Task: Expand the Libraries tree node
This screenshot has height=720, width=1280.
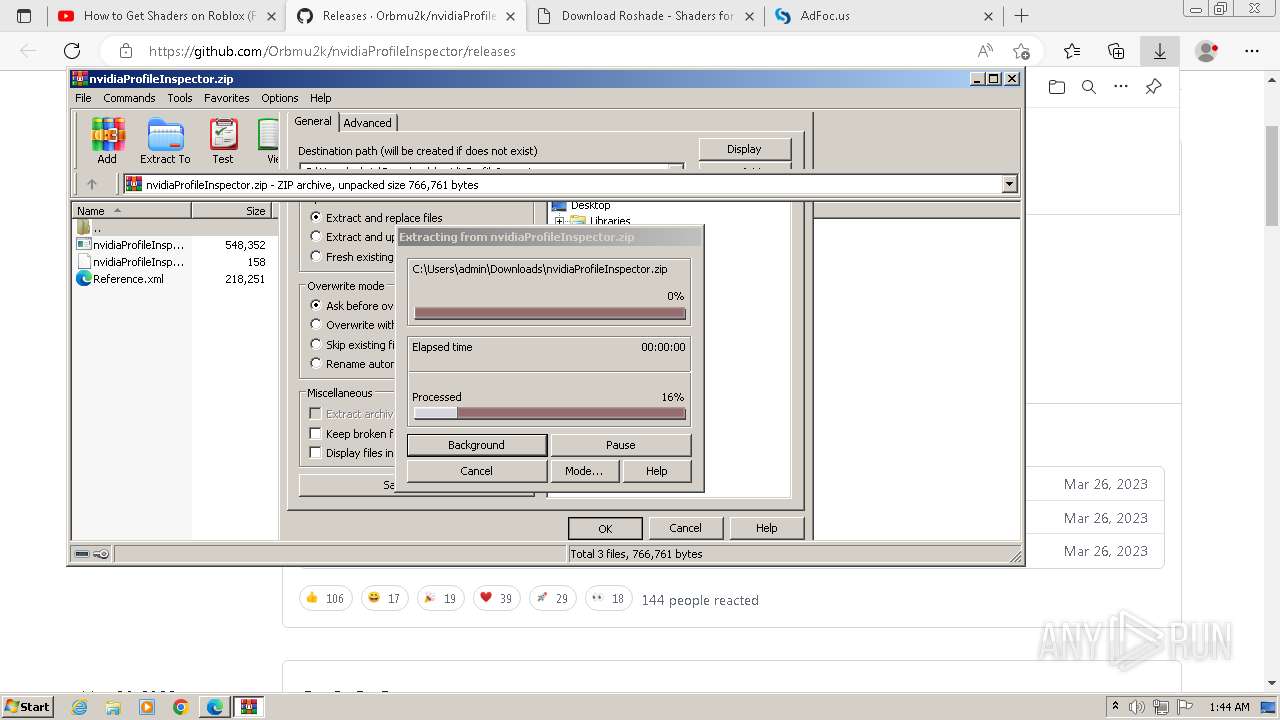Action: pyautogui.click(x=560, y=221)
